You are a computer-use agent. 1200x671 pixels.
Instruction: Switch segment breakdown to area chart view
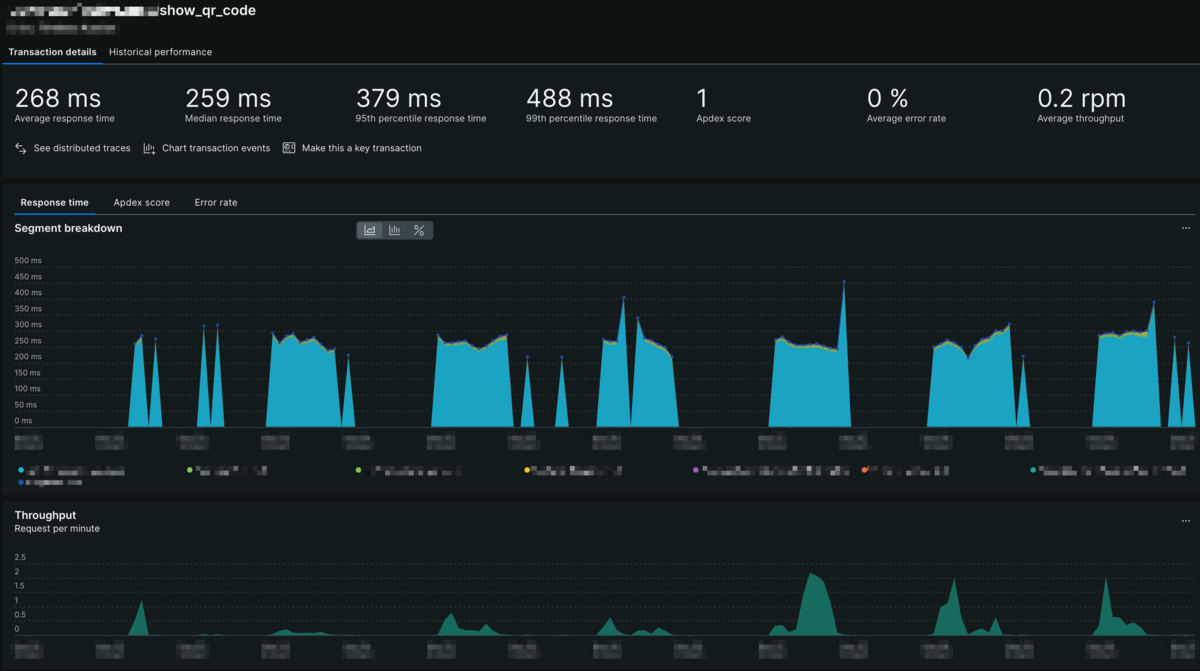(370, 230)
